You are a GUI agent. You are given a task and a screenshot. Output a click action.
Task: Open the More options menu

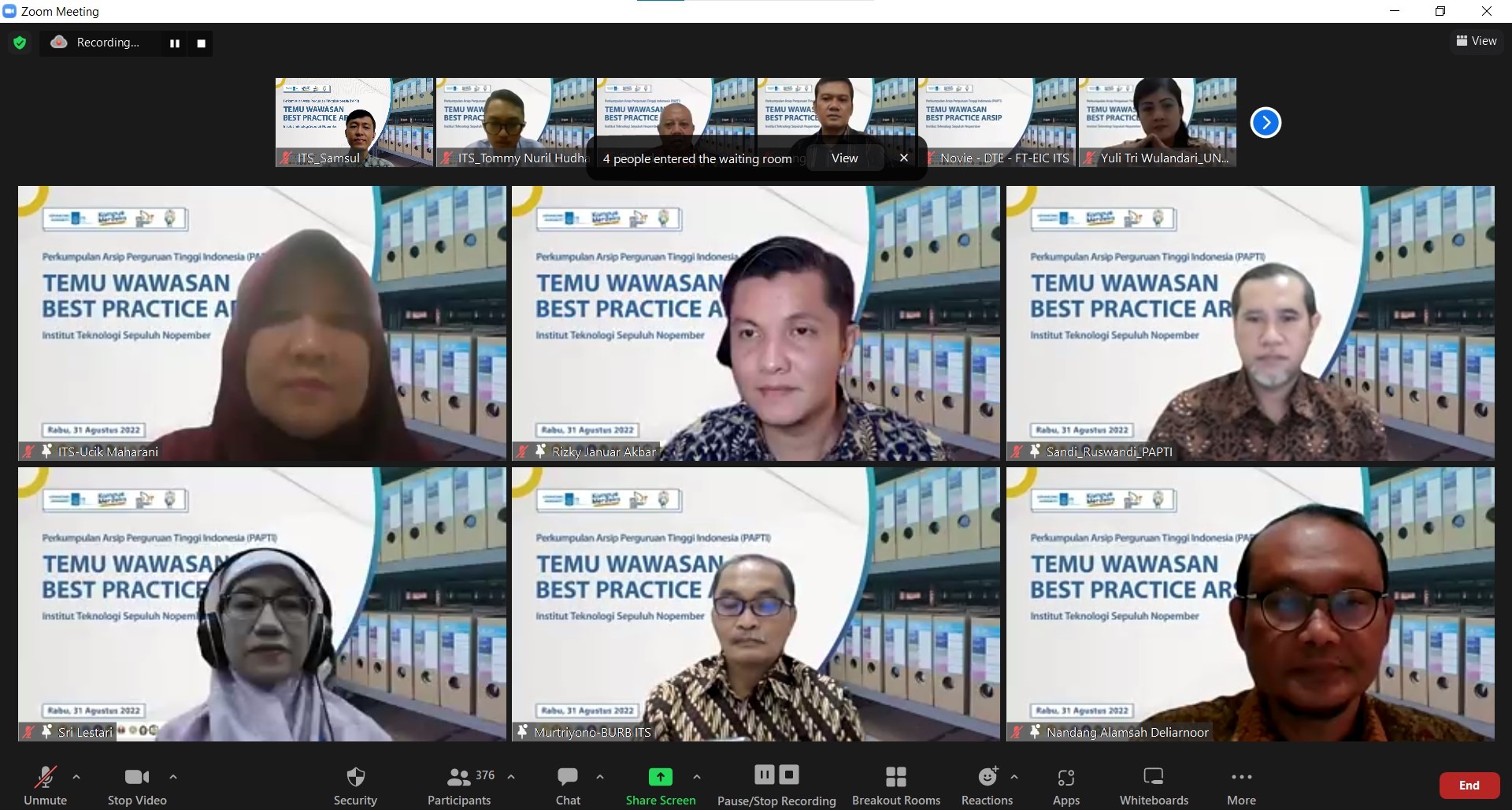tap(1241, 785)
